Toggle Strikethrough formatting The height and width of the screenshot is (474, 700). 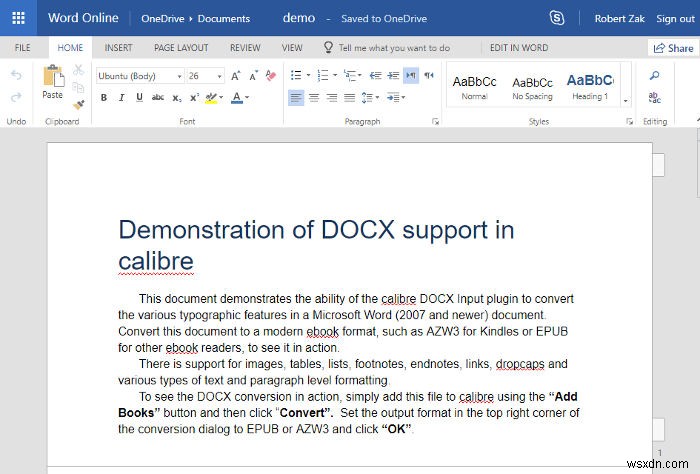[158, 97]
